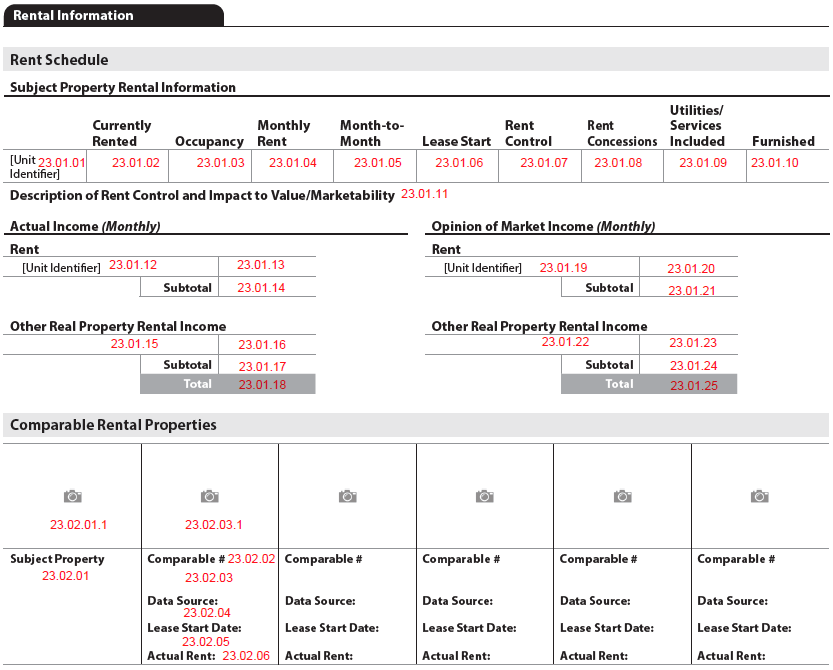Select actual rent amount field 23.01.13
The height and width of the screenshot is (670, 833).
pyautogui.click(x=261, y=265)
